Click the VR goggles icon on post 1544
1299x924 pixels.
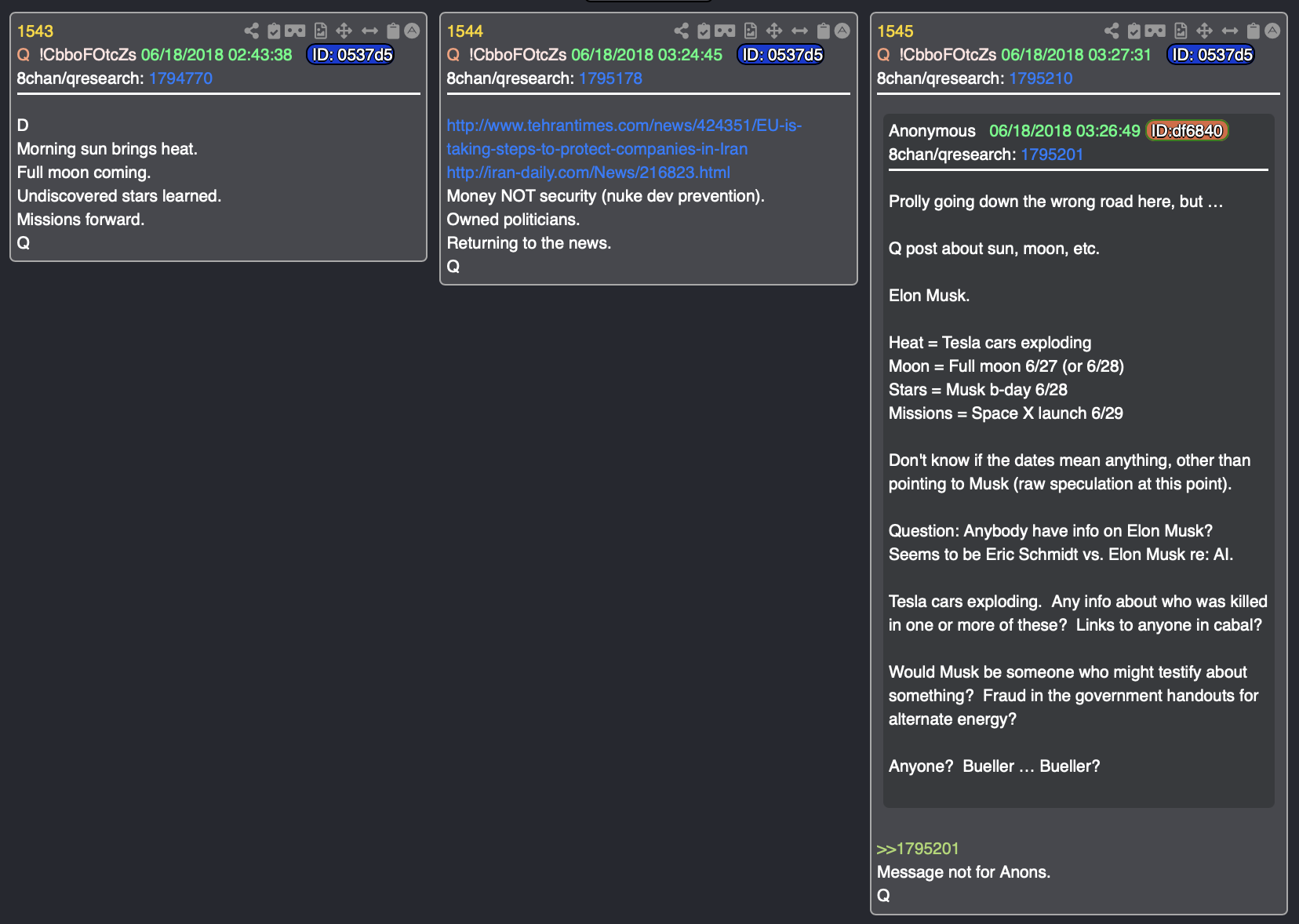(725, 31)
